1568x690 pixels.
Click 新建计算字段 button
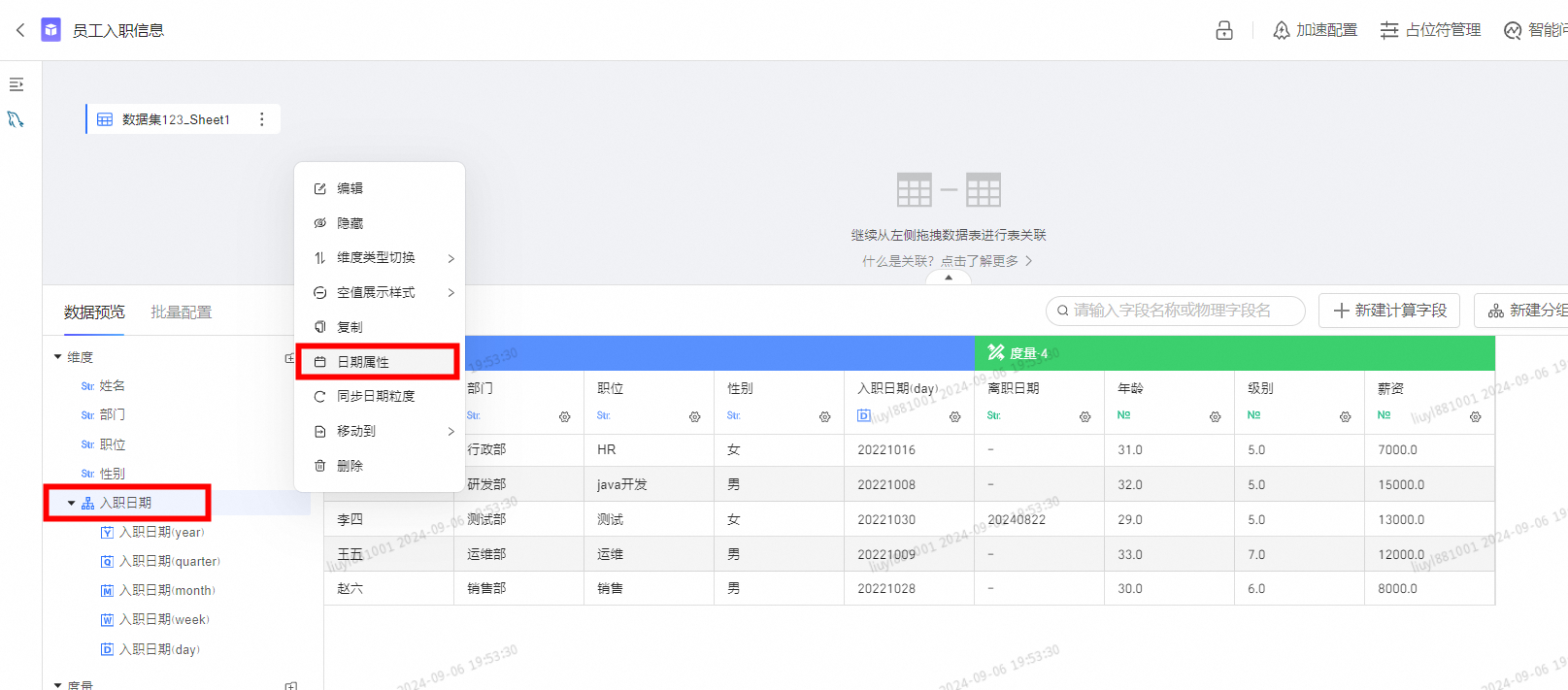(x=1389, y=311)
